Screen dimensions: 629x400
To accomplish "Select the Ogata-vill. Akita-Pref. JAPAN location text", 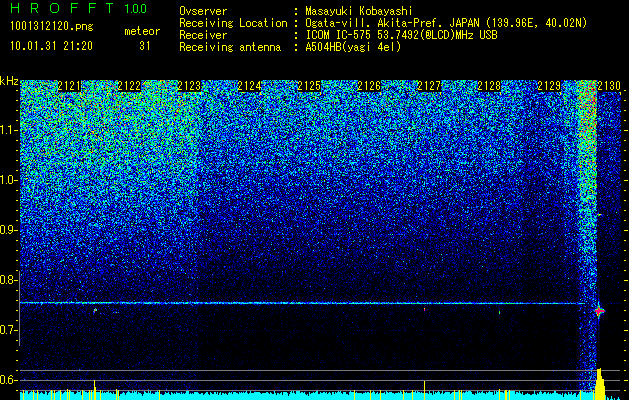I will point(446,23).
